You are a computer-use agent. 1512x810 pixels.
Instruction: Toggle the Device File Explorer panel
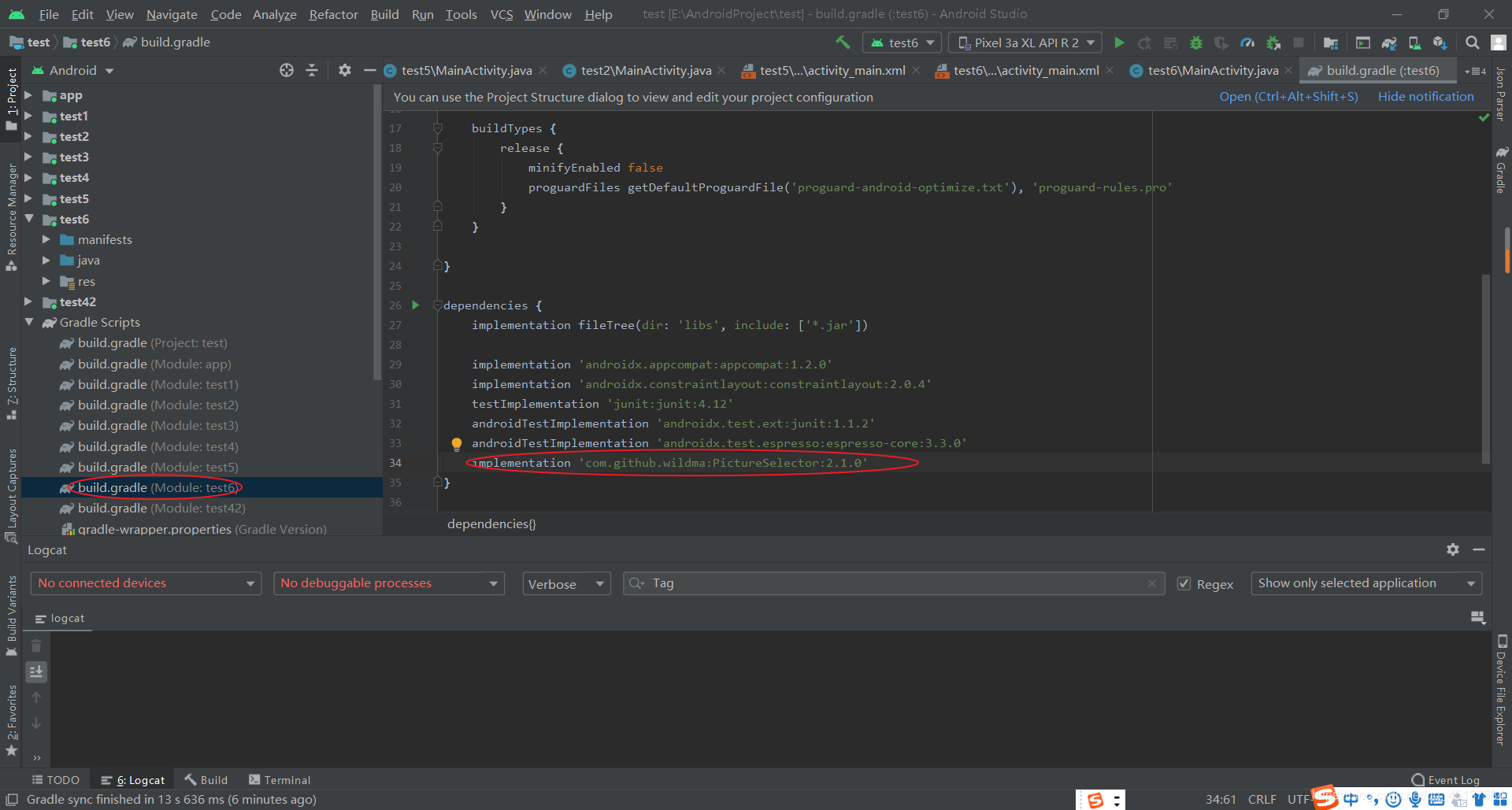(x=1502, y=690)
